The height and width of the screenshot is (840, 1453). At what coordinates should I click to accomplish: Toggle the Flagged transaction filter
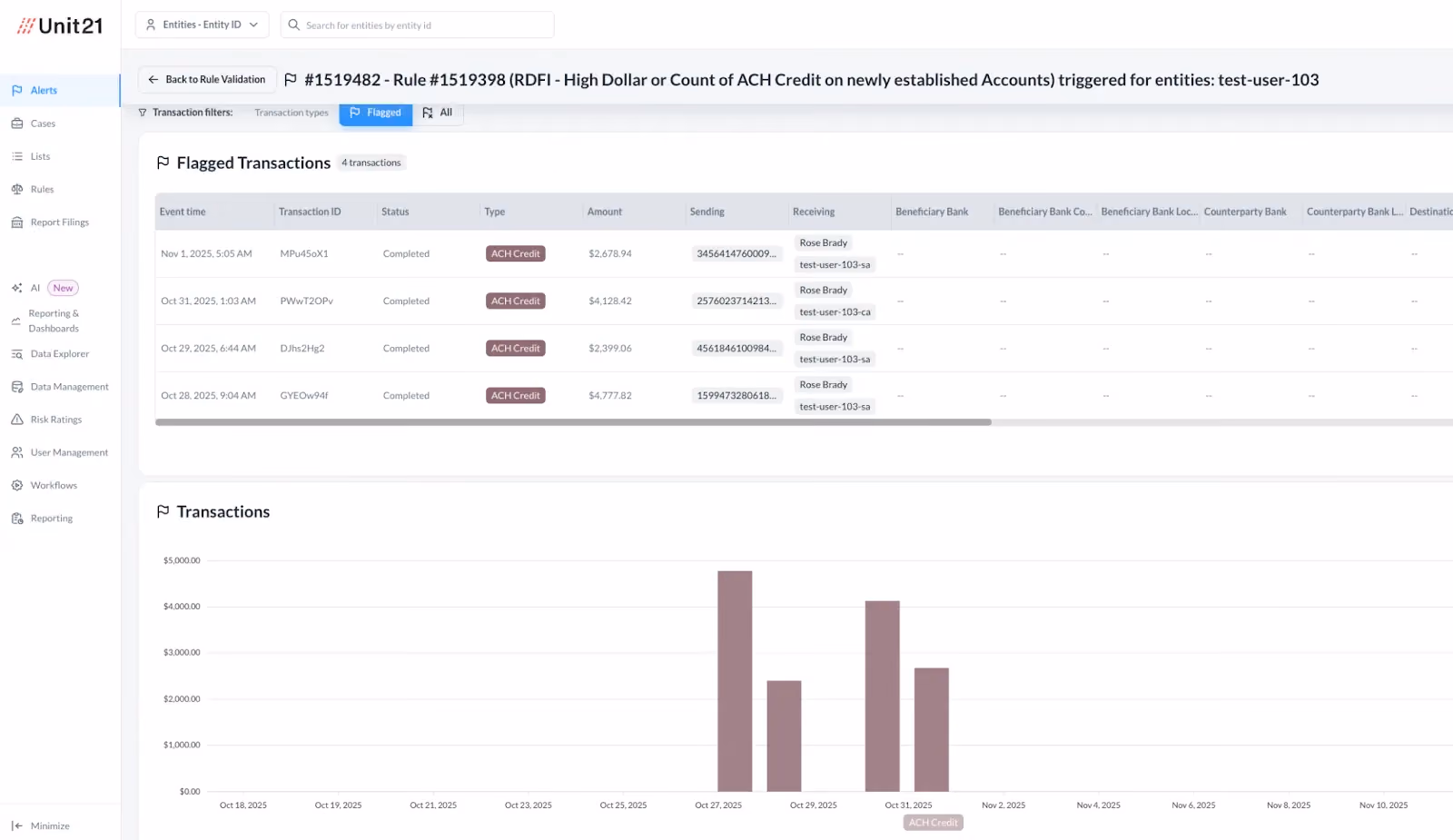coord(375,113)
